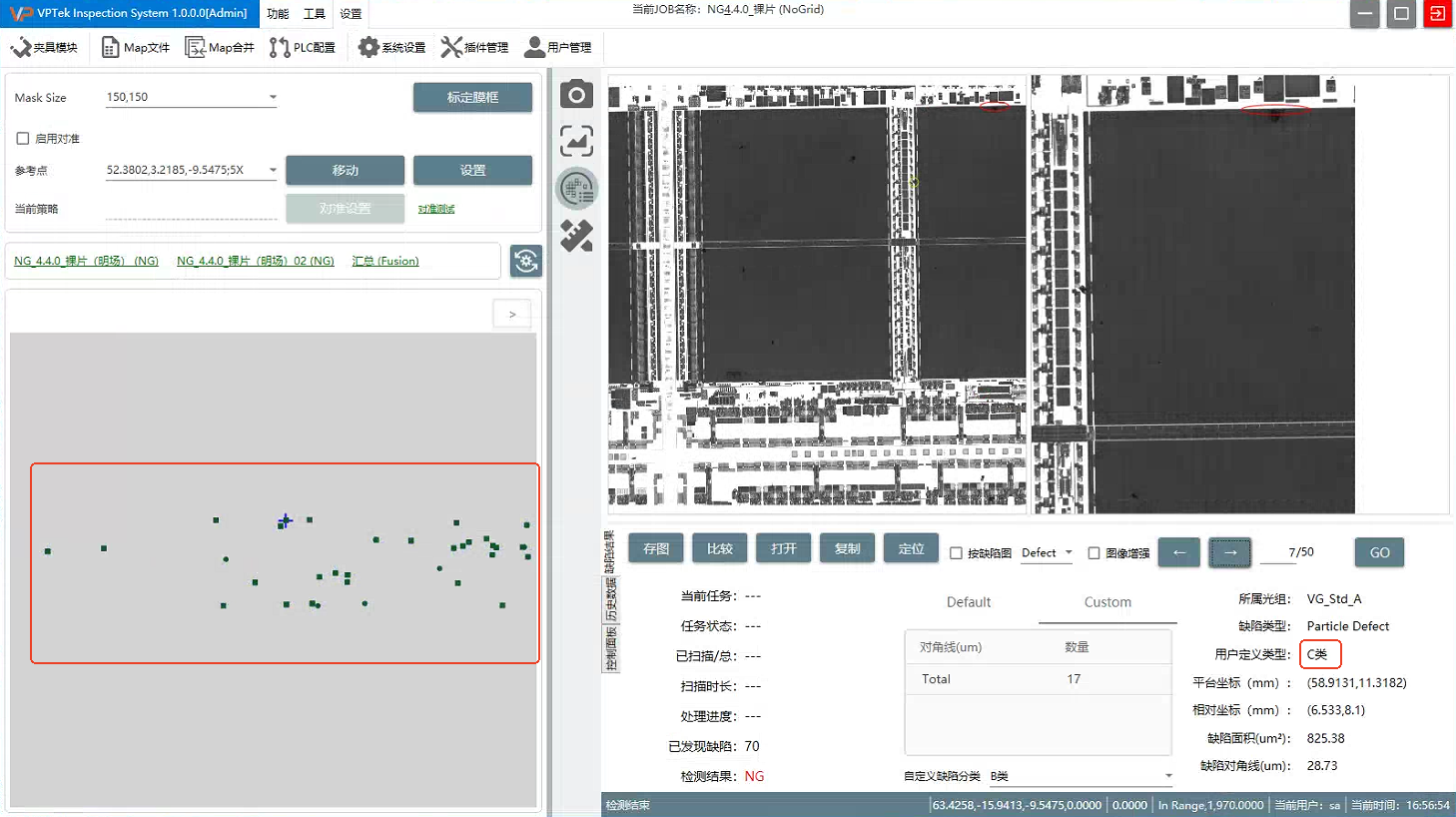Screen dimensions: 1456x817
Task: Go to previous defect with left arrow
Action: click(1179, 552)
